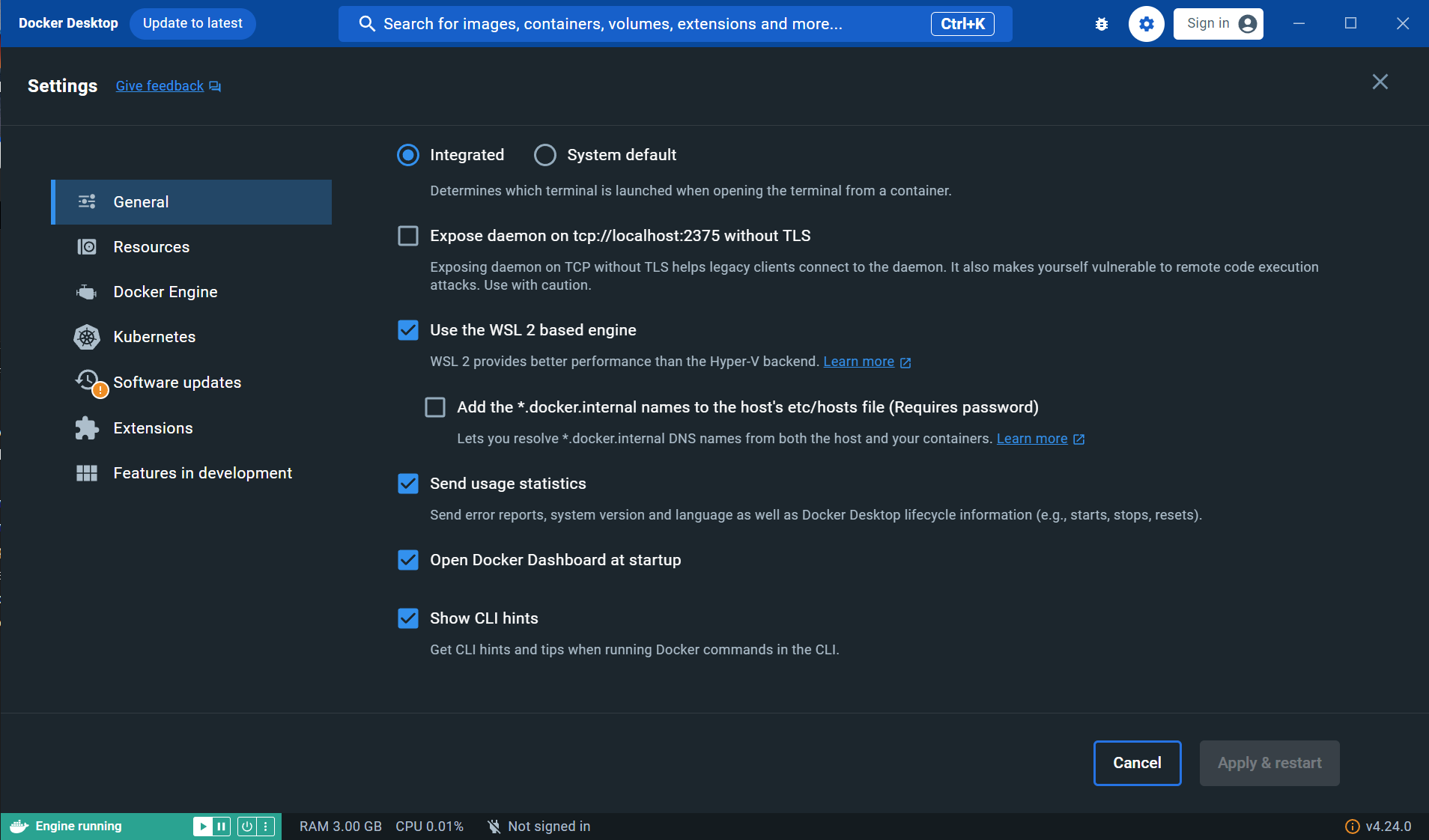
Task: Click the settings gear icon
Action: pos(1146,24)
